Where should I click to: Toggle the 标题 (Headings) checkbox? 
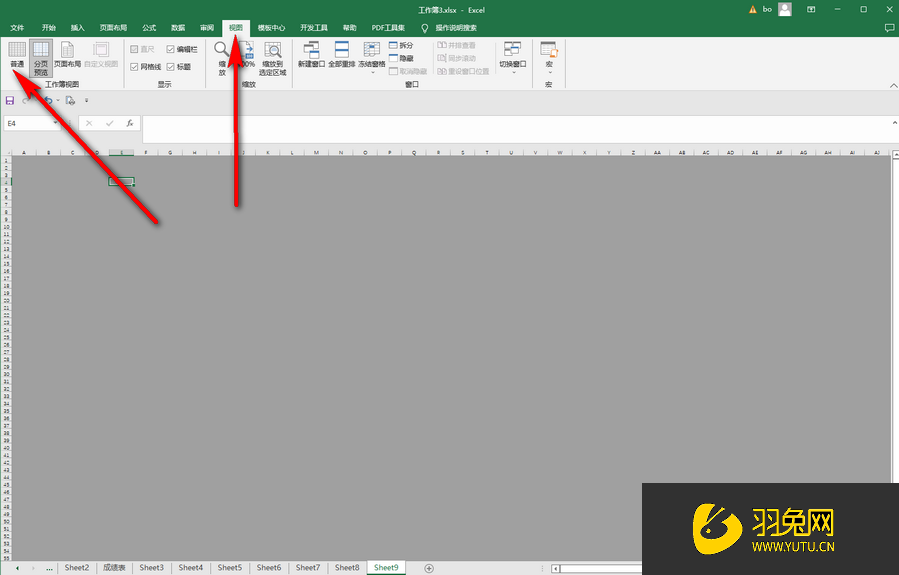pos(171,67)
